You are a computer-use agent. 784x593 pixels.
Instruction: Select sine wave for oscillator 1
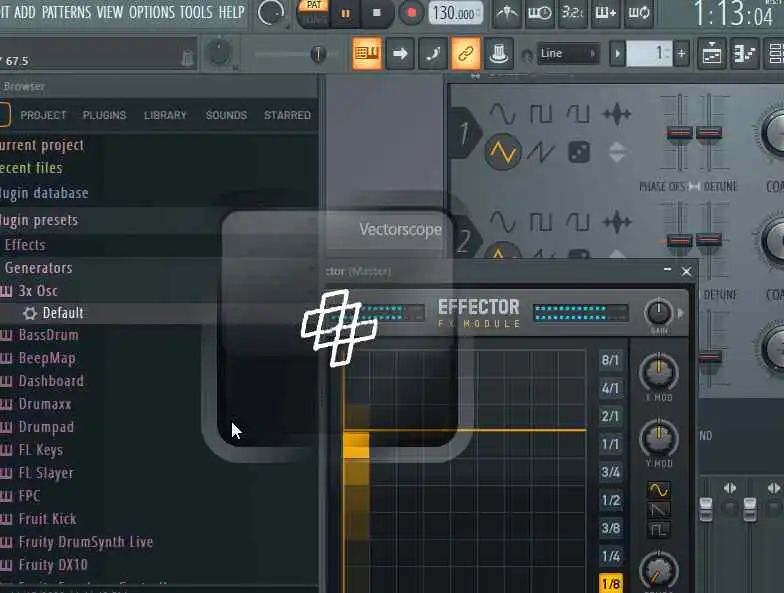pos(502,114)
